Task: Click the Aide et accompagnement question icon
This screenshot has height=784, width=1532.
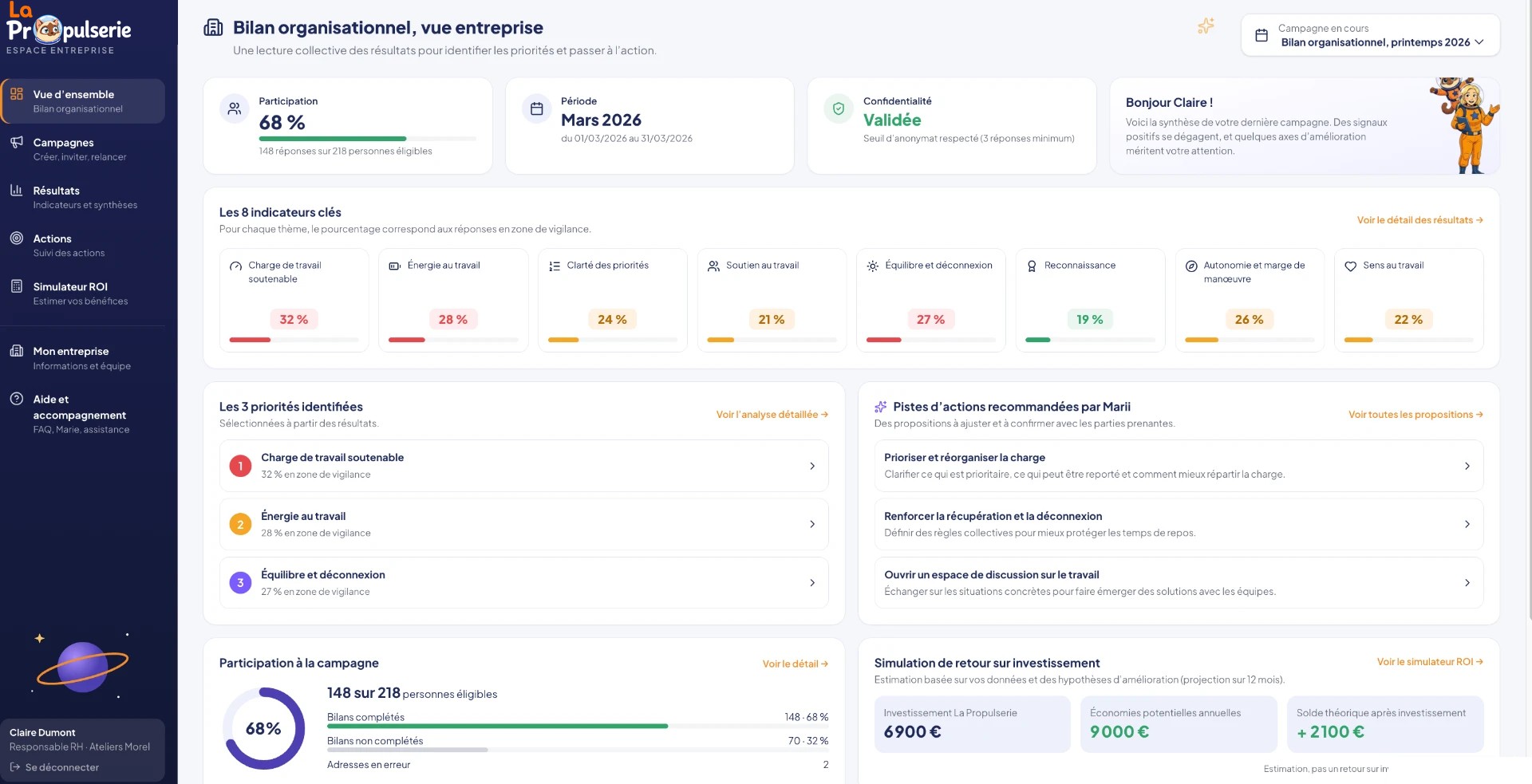Action: tap(17, 399)
